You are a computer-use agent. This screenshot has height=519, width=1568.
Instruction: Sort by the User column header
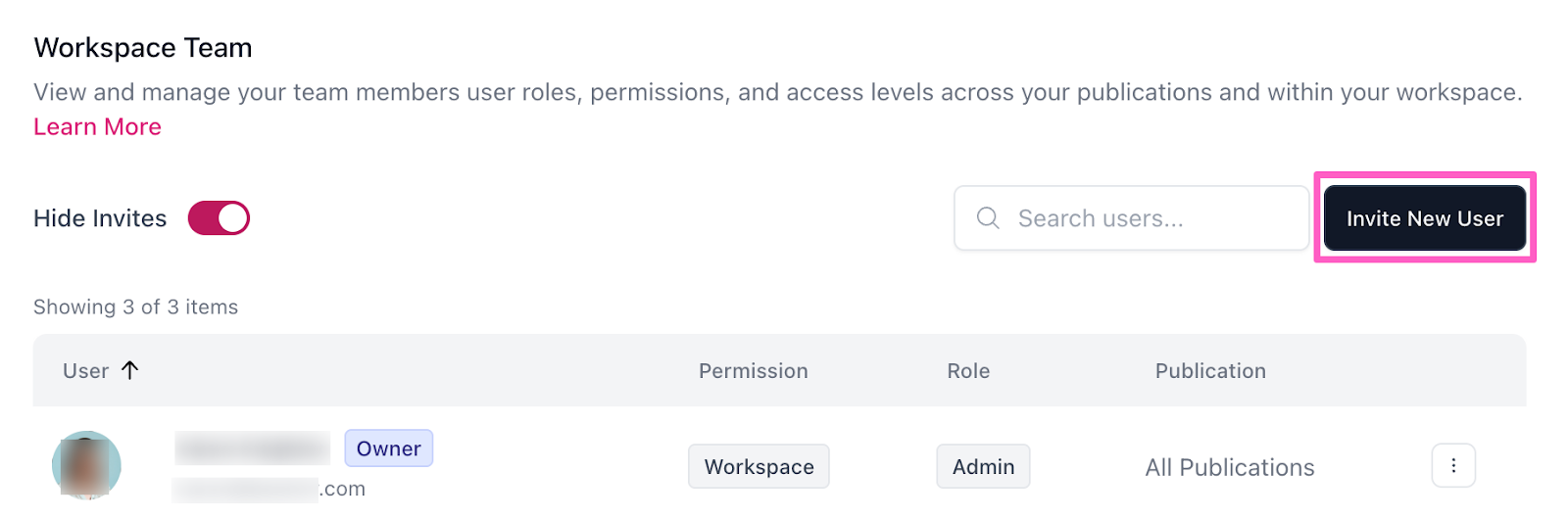click(85, 371)
